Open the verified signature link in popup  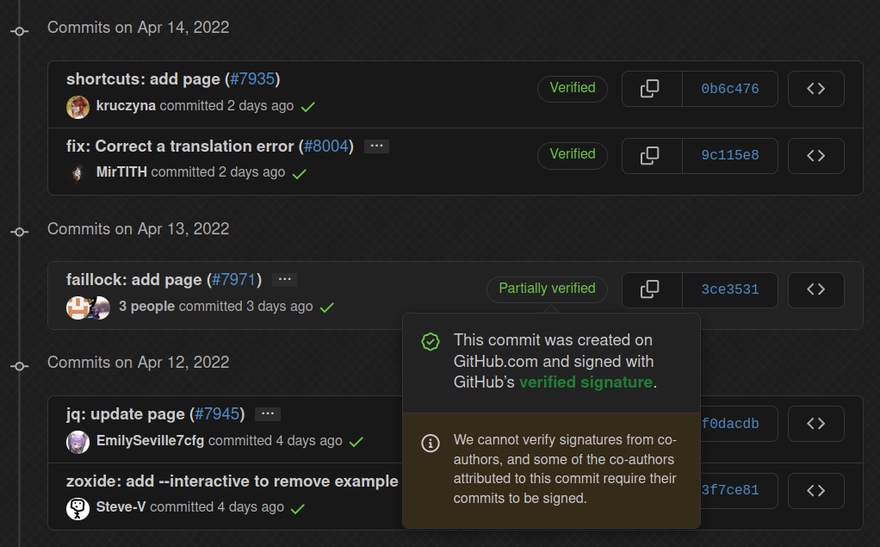[585, 382]
